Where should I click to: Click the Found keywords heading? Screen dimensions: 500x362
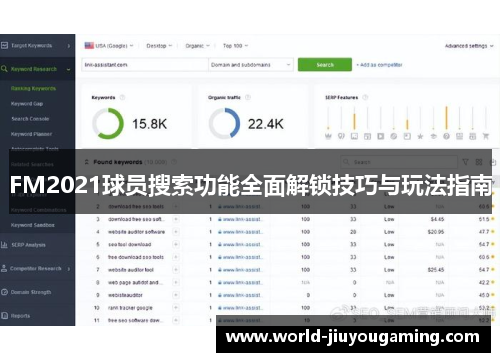point(118,162)
